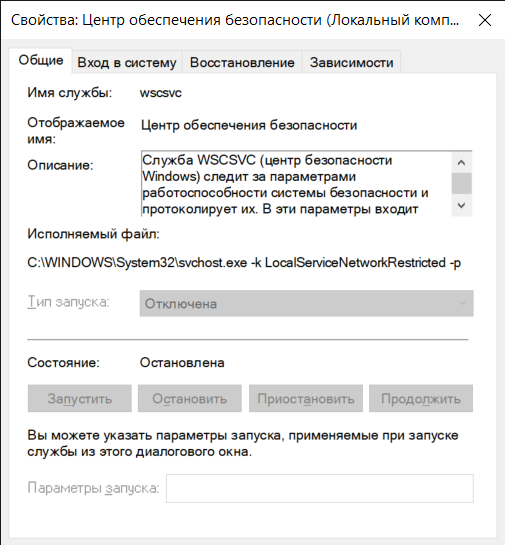The height and width of the screenshot is (545, 505).
Task: Open the Восстановление tab
Action: [242, 63]
